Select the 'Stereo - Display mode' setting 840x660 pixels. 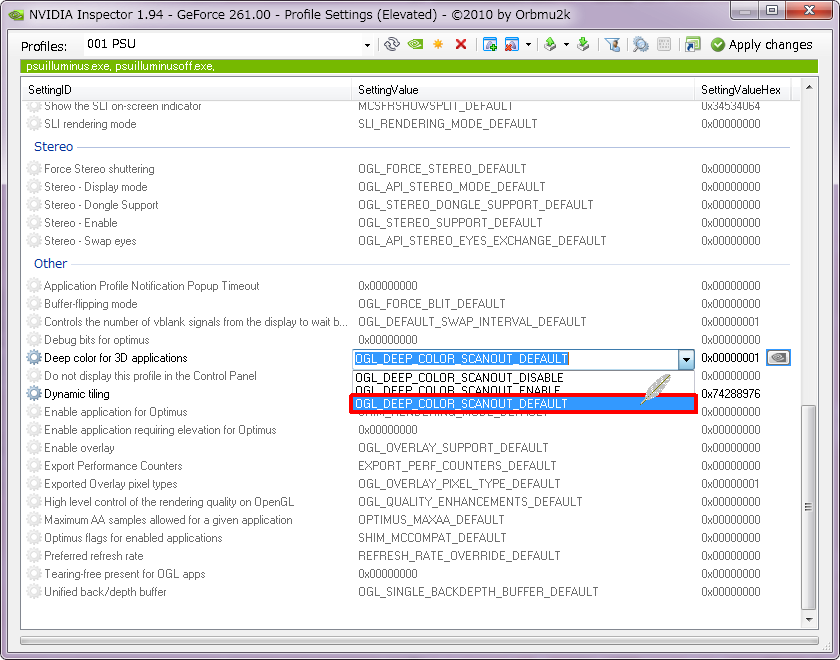pyautogui.click(x=96, y=187)
